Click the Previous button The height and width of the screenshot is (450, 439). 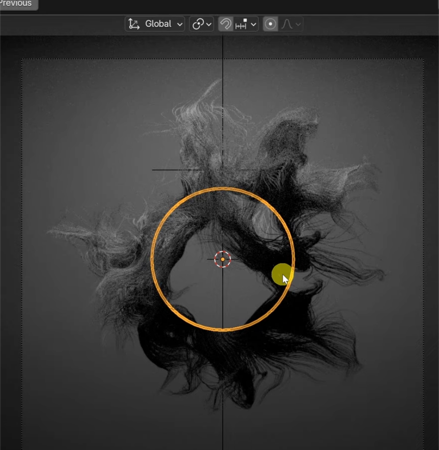[18, 4]
